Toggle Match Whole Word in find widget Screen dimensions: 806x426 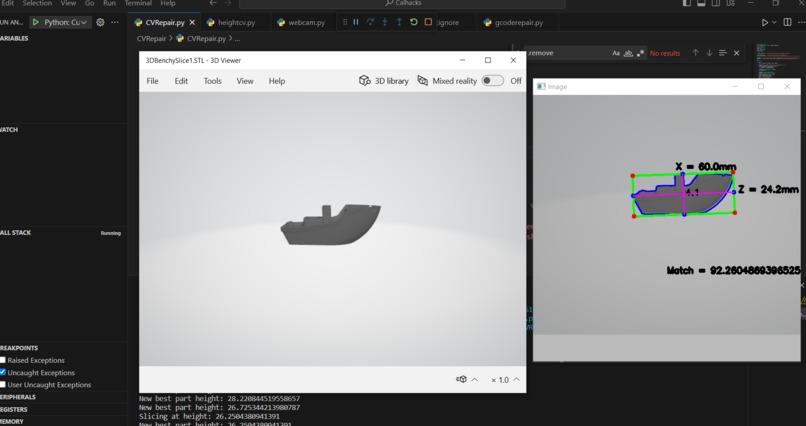[x=628, y=53]
